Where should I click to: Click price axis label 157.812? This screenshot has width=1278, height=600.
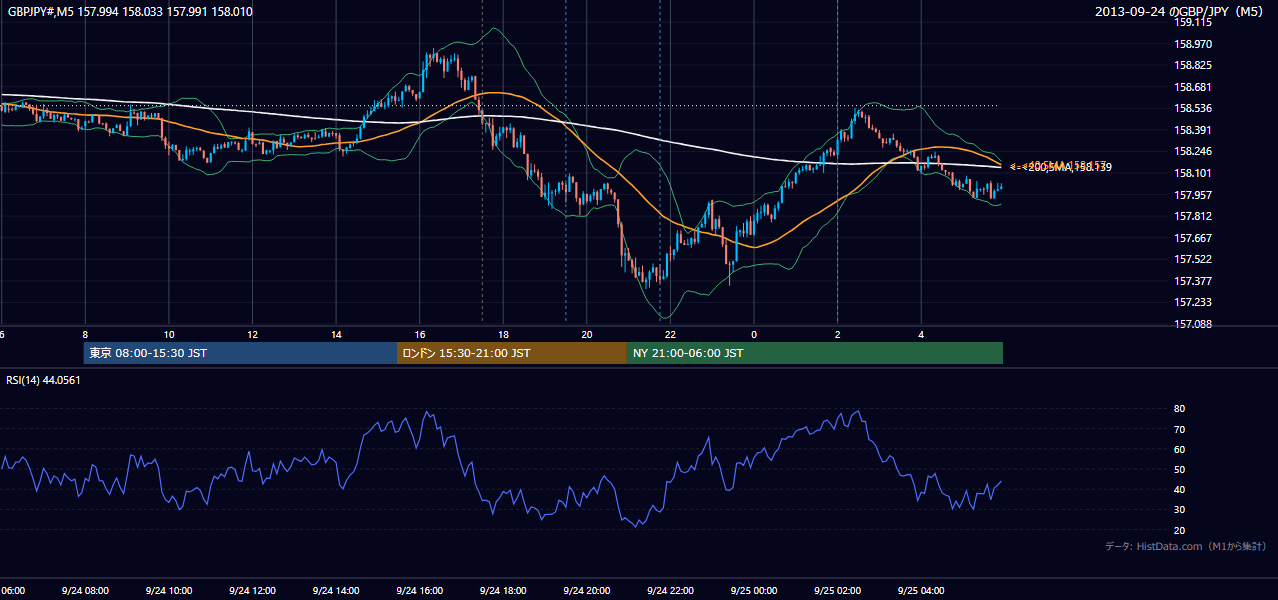[x=1194, y=216]
